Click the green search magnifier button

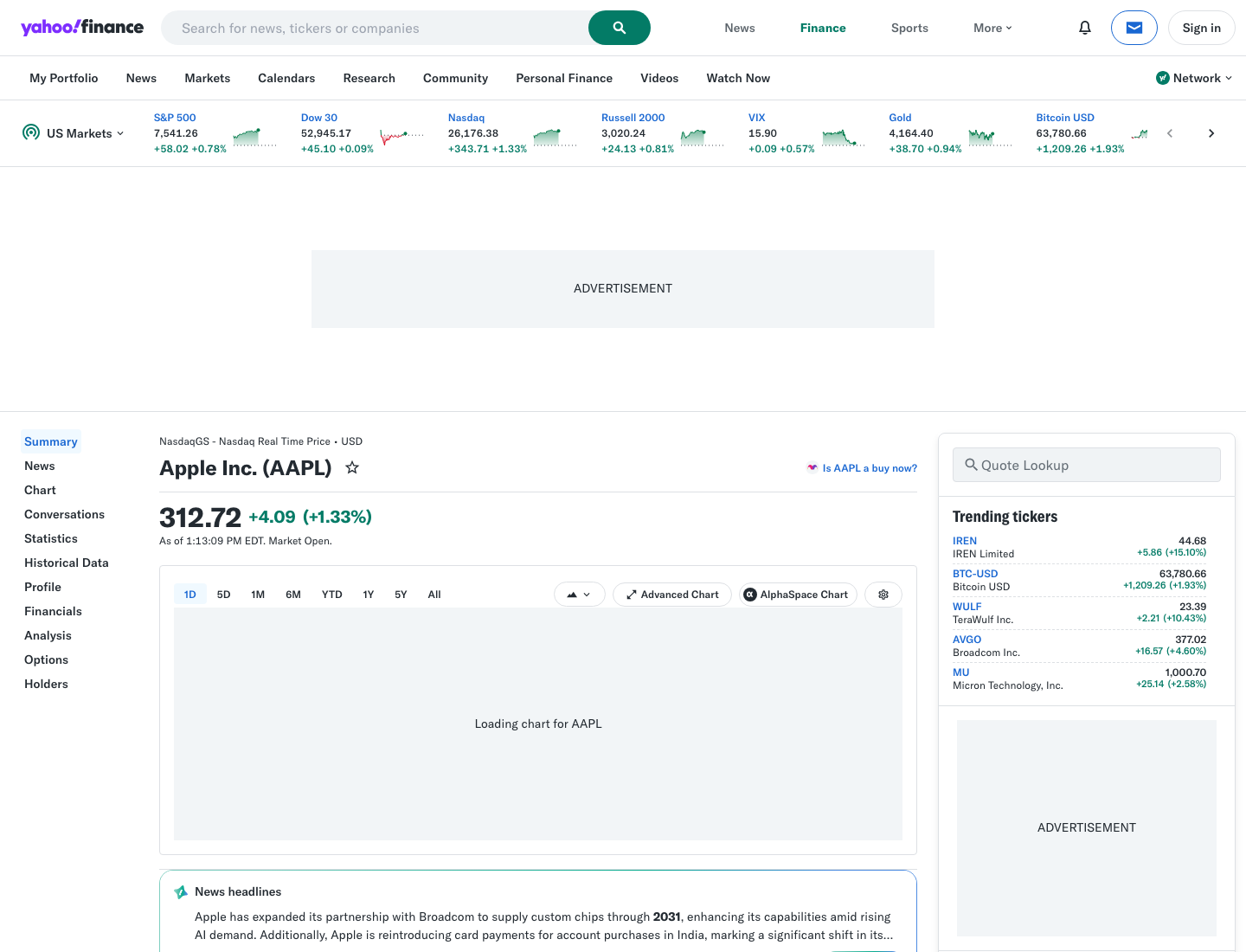pos(620,28)
